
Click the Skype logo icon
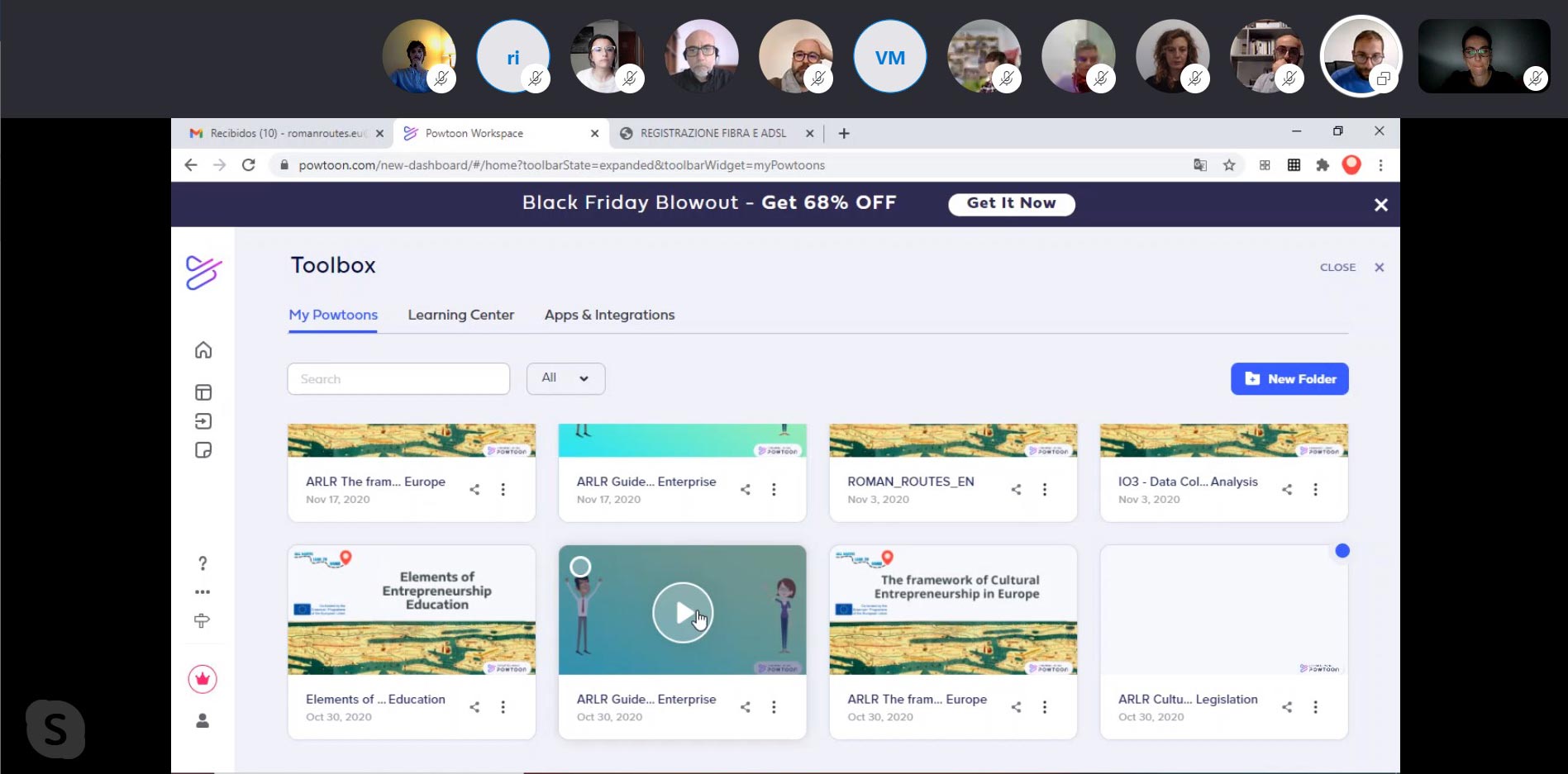point(55,729)
